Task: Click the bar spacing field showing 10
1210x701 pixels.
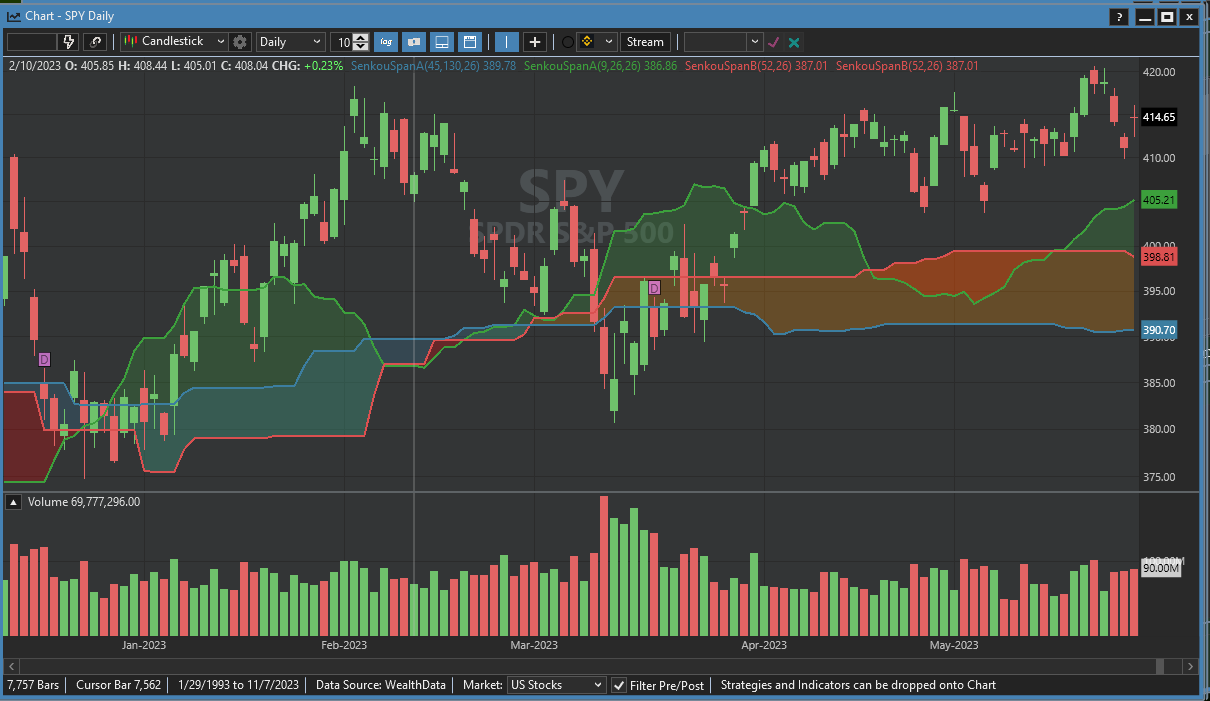Action: (342, 42)
